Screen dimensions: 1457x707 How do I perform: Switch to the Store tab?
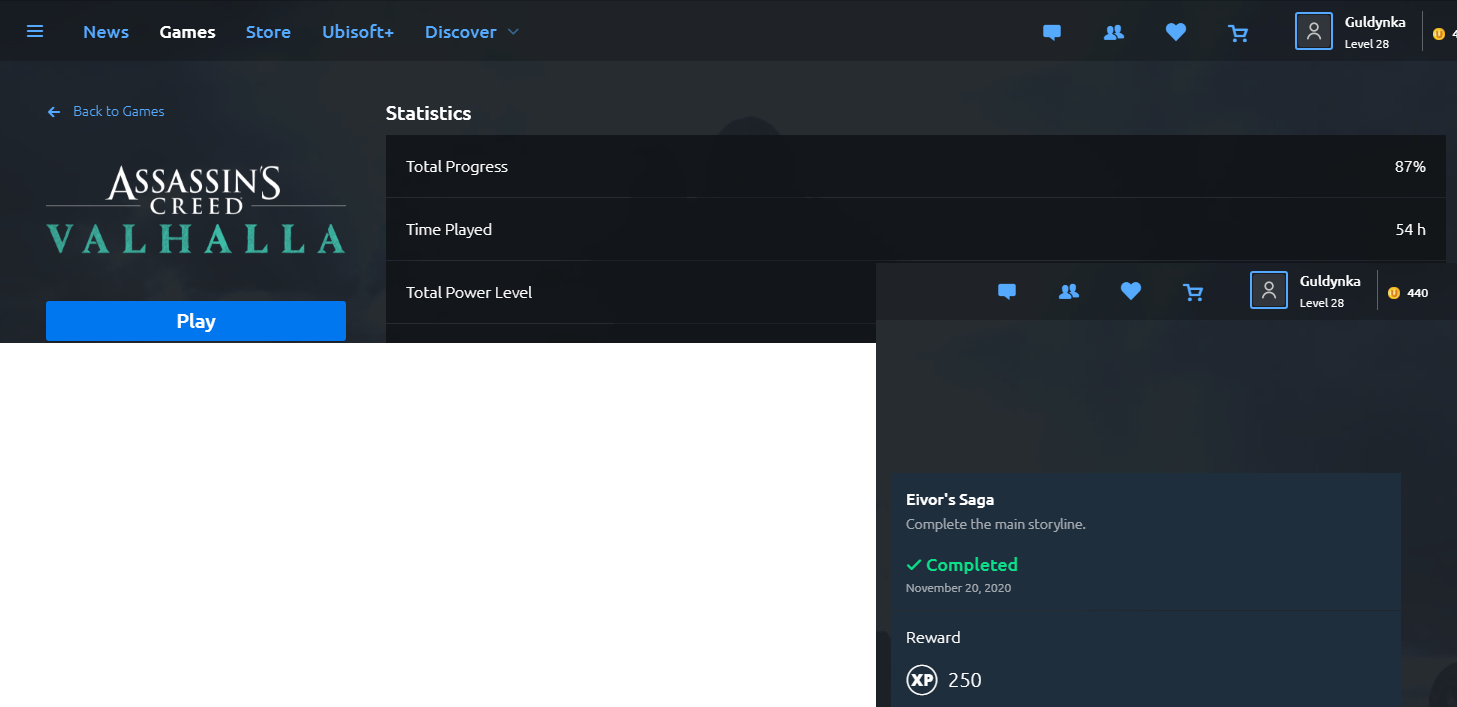coord(268,32)
